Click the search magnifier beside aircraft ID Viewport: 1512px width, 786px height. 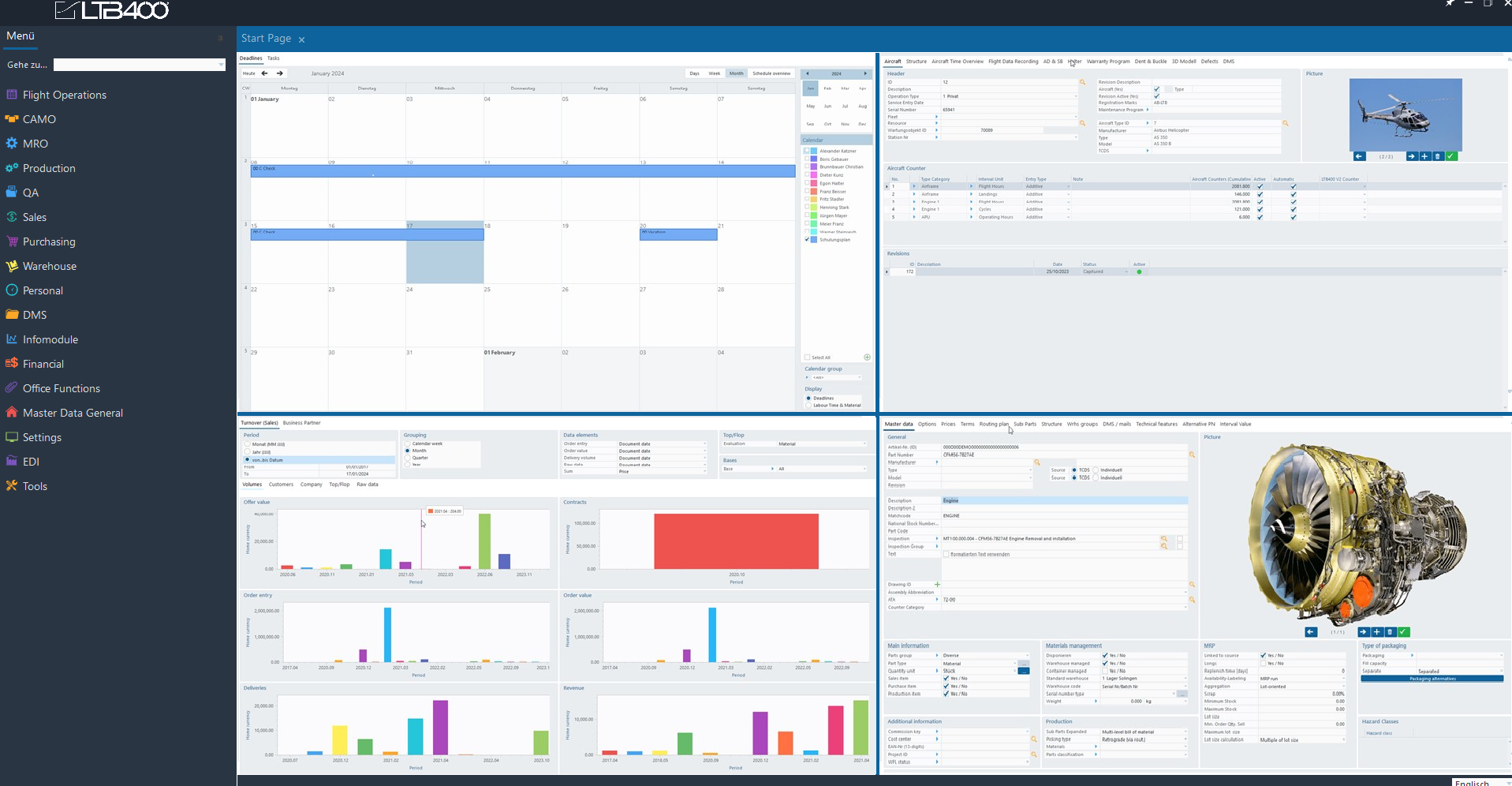point(1082,82)
